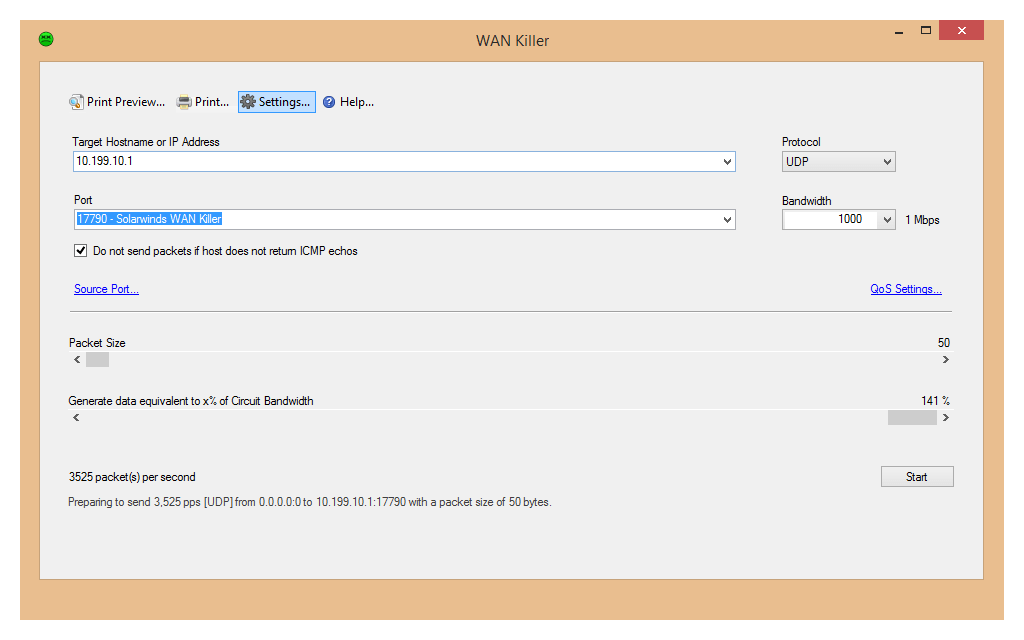Click the Packet Size slider handle
The image size is (1024, 640).
[x=96, y=359]
